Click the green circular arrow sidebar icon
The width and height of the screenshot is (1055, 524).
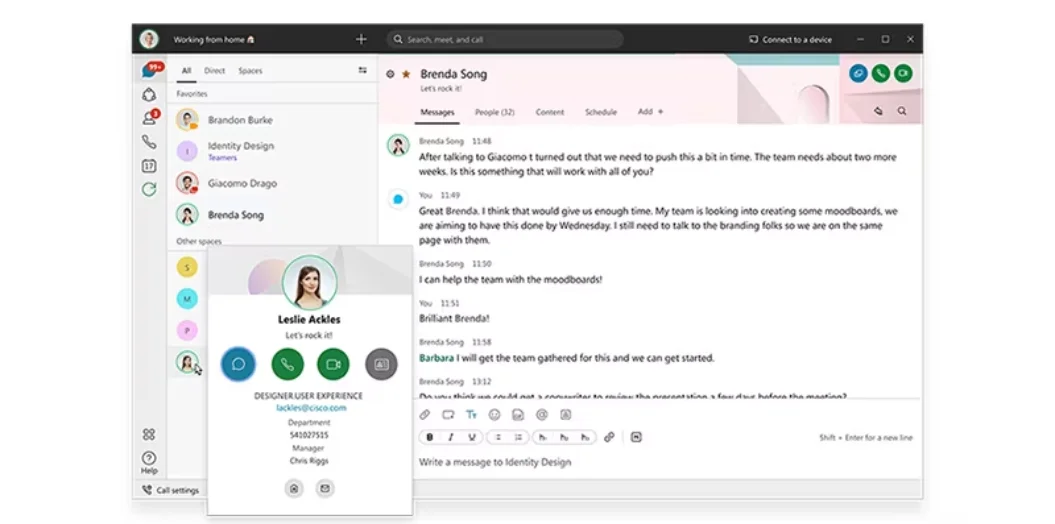tap(149, 190)
